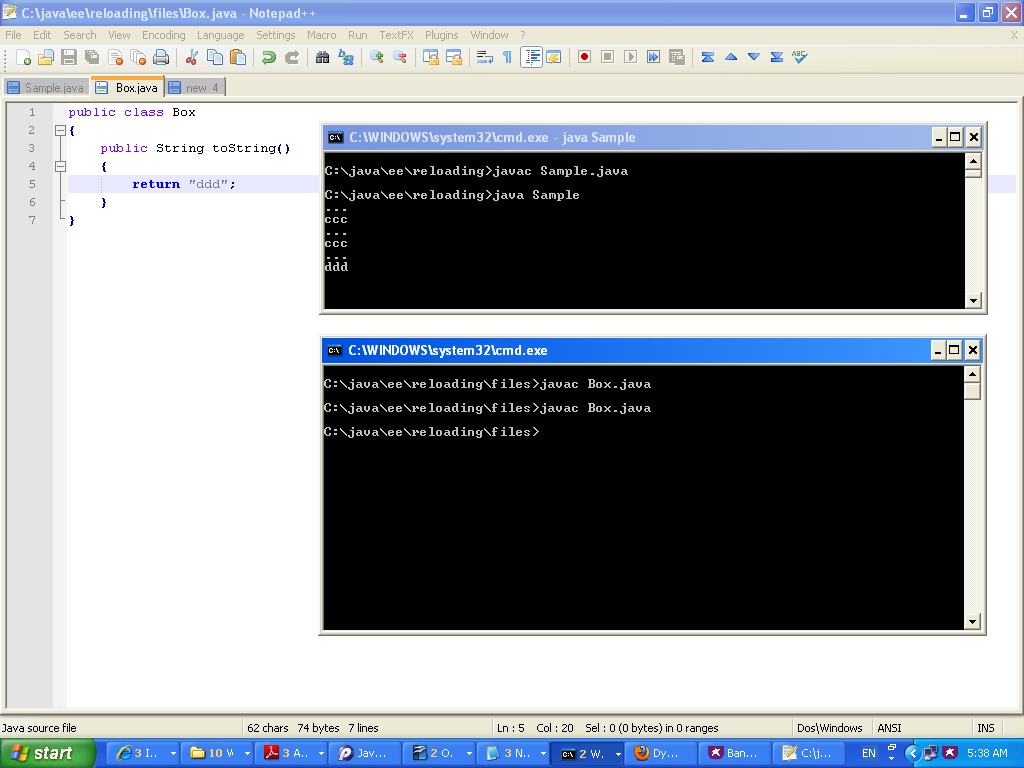Open Find with the binoculars icon
This screenshot has height=768, width=1024.
pos(322,57)
